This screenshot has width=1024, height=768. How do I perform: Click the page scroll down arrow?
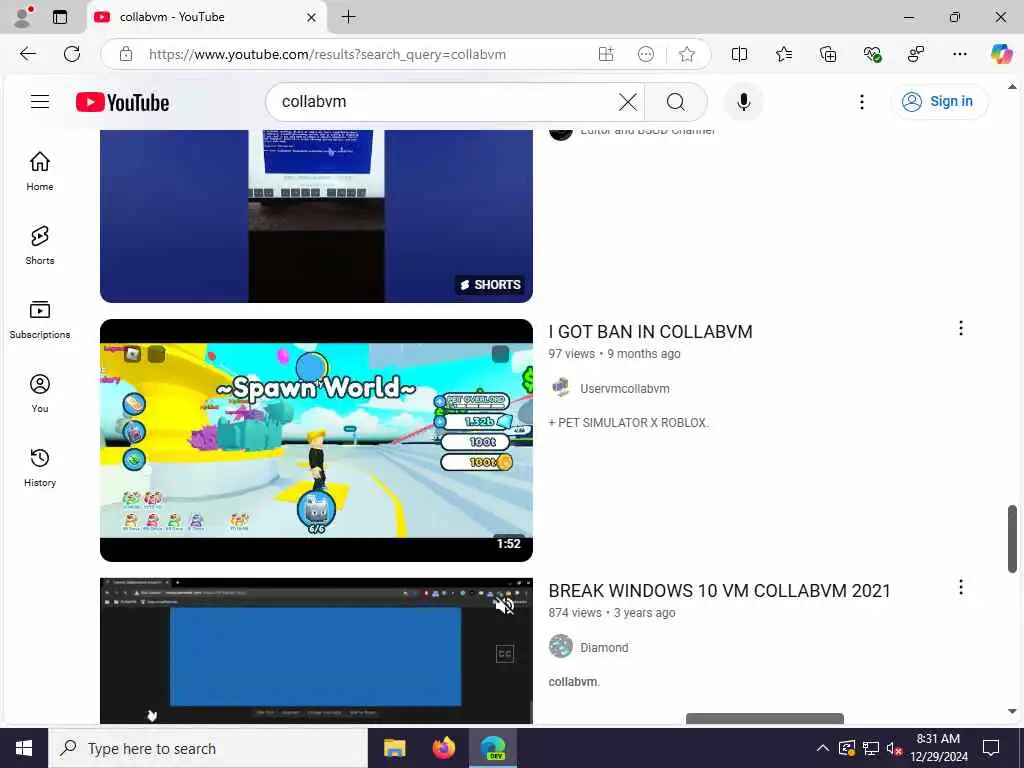coord(1012,711)
